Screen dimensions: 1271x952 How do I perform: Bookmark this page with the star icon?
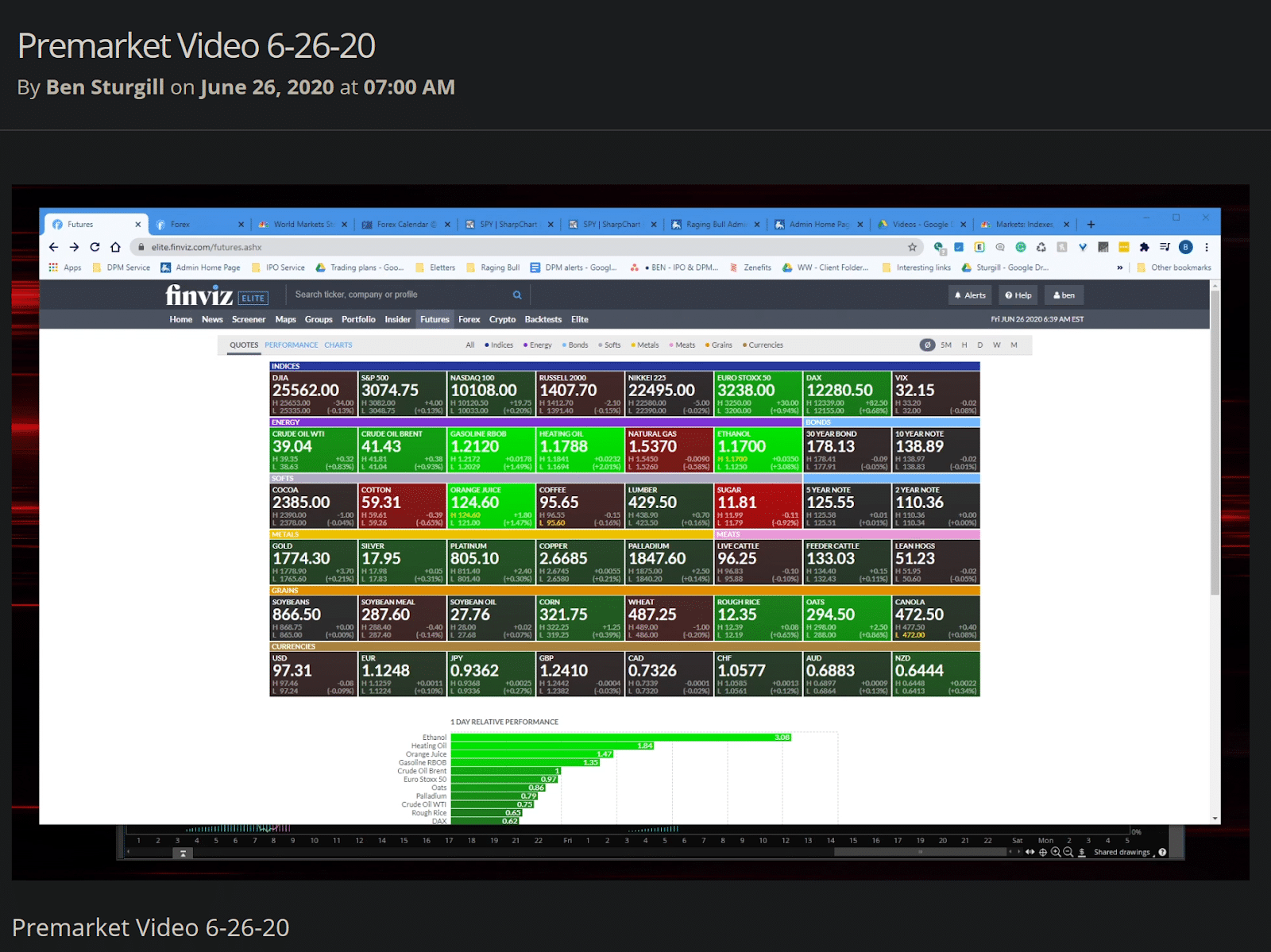click(x=912, y=247)
